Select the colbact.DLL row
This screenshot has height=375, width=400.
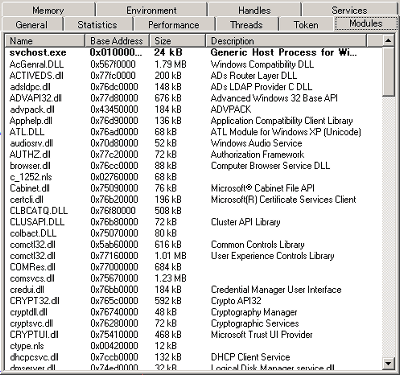[x=193, y=233]
